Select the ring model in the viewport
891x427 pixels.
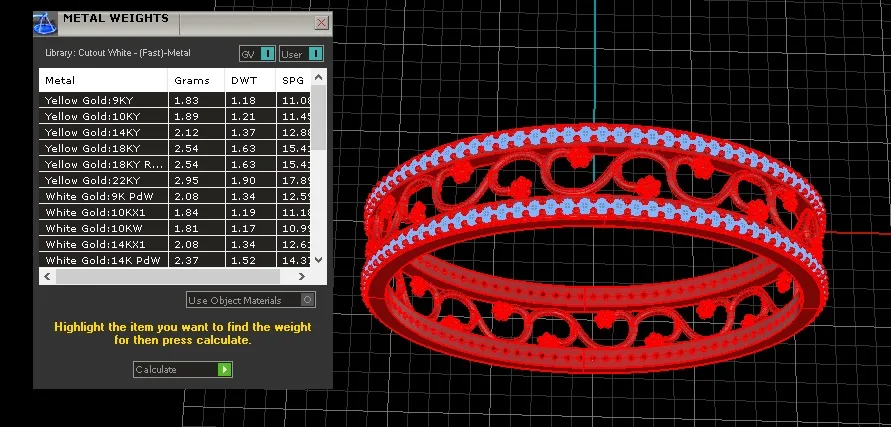[594, 248]
